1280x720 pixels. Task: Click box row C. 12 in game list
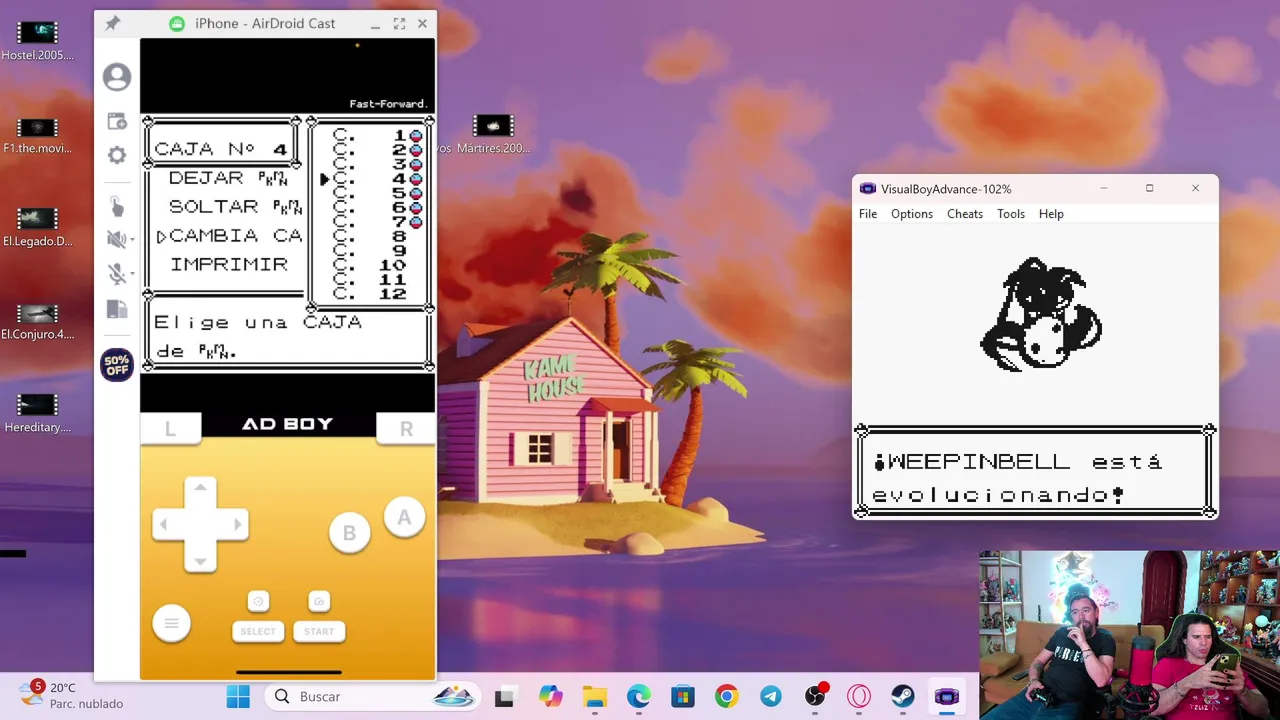pos(369,294)
